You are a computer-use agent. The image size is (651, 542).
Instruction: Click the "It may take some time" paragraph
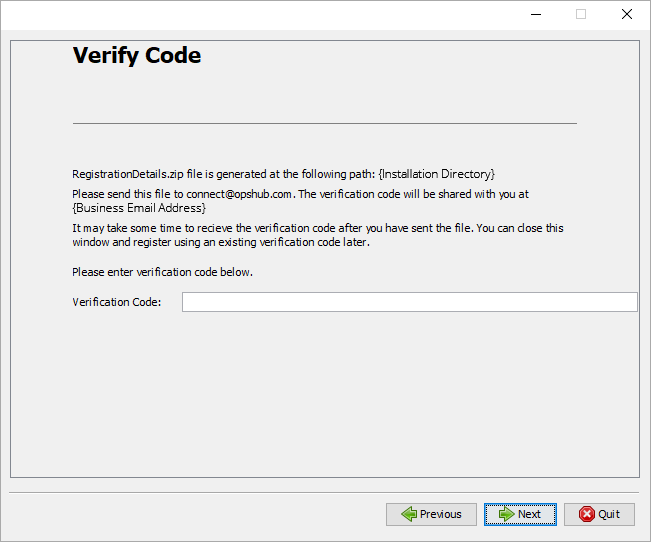click(318, 235)
